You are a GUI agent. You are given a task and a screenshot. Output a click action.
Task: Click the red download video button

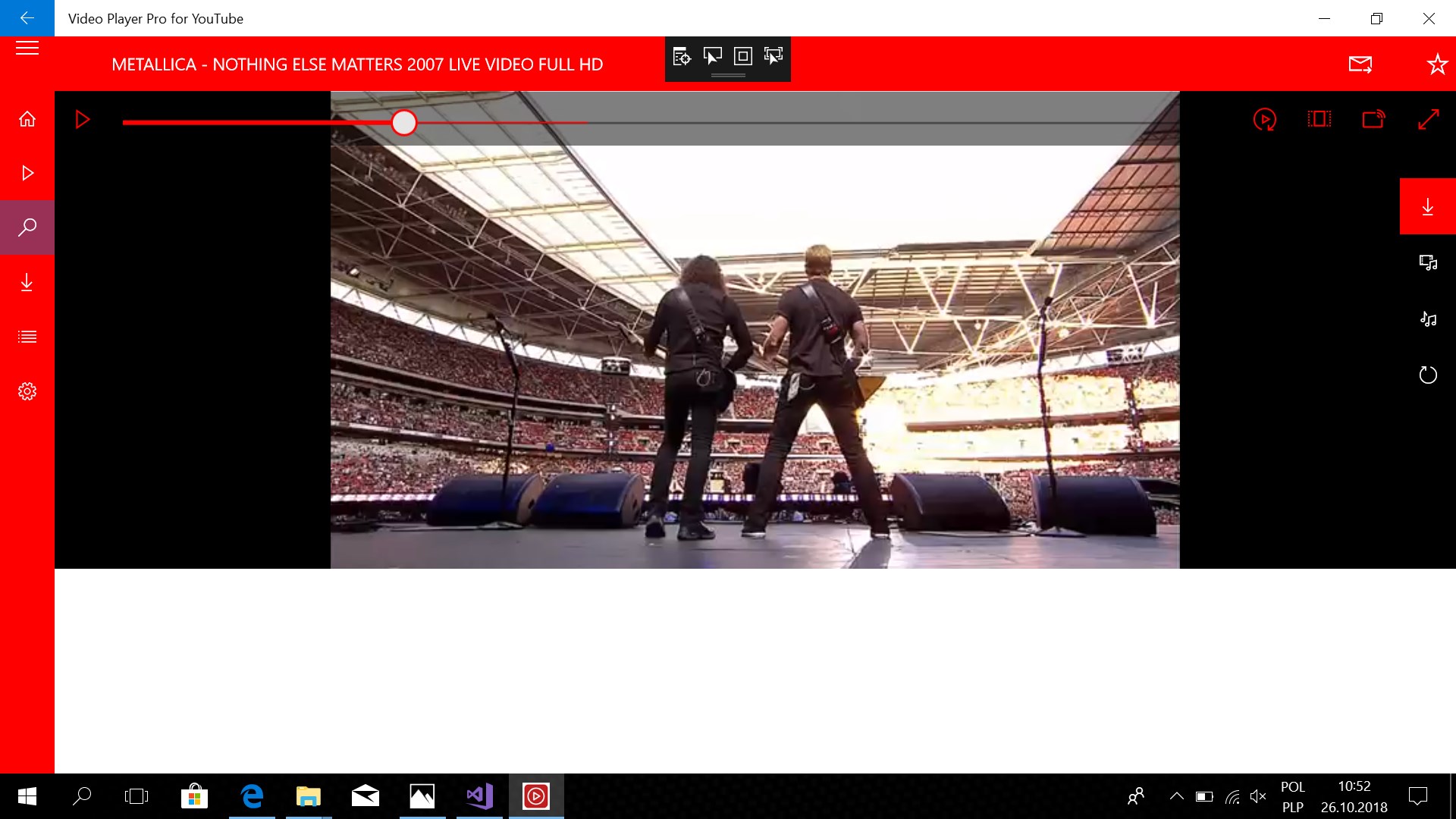1428,206
